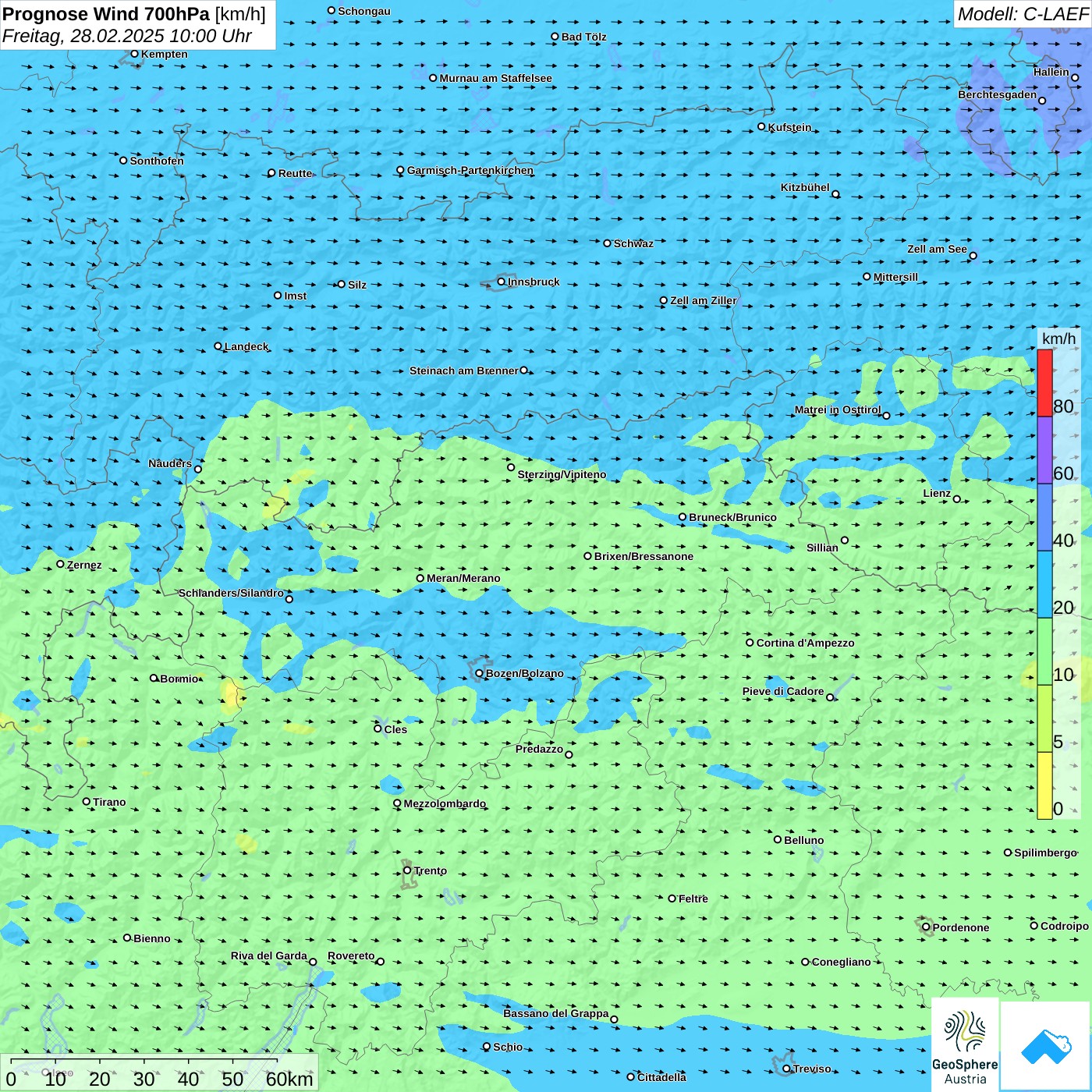Select the 'Sterzing/Vipiteno' label
The image size is (1092, 1092).
tap(562, 474)
